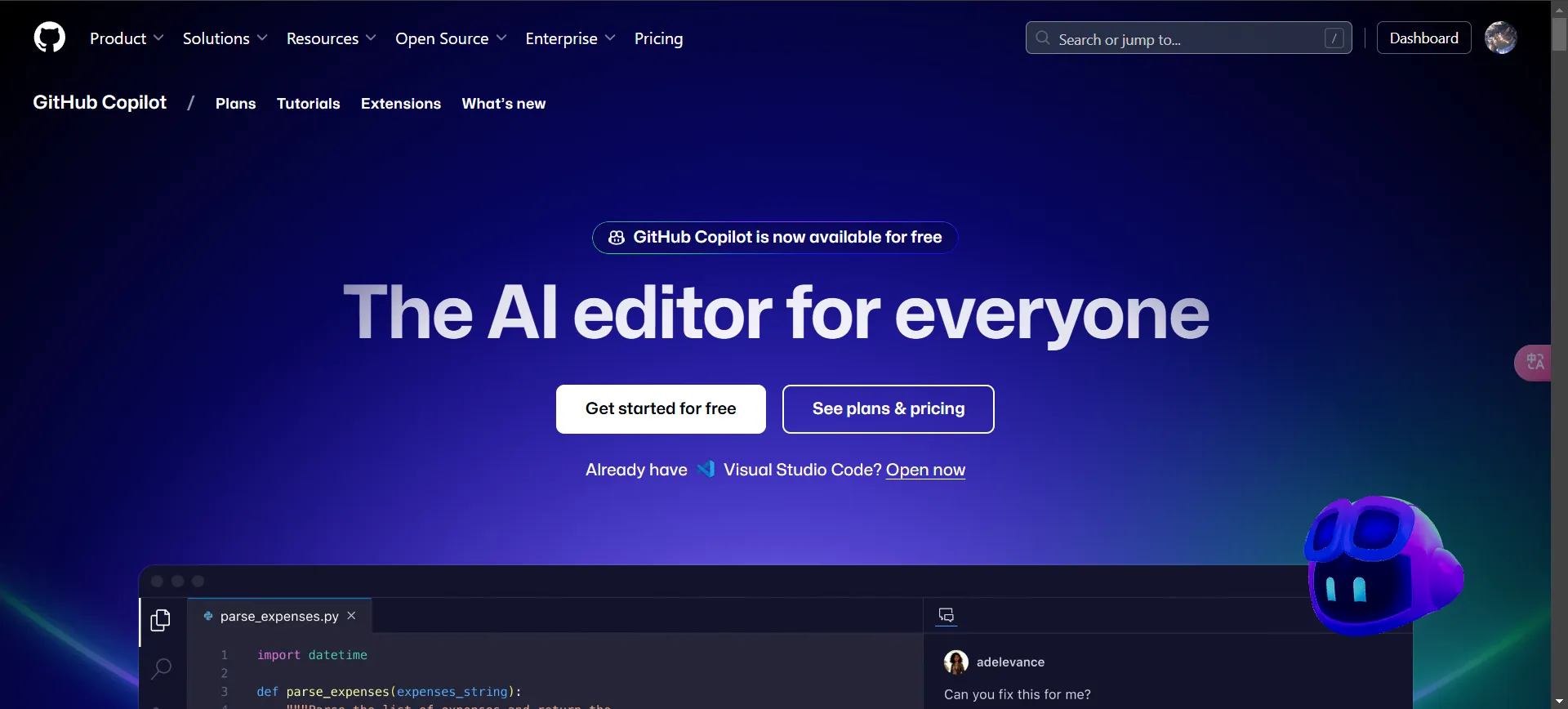Click the Copilot mascot head
This screenshot has width=1568, height=709.
(1380, 565)
